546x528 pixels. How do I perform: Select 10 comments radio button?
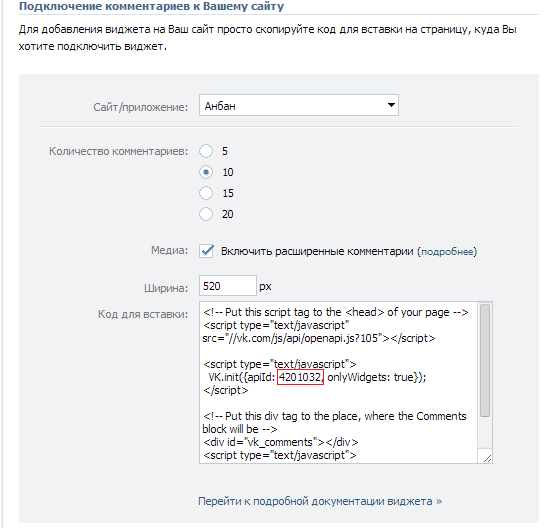[x=206, y=172]
